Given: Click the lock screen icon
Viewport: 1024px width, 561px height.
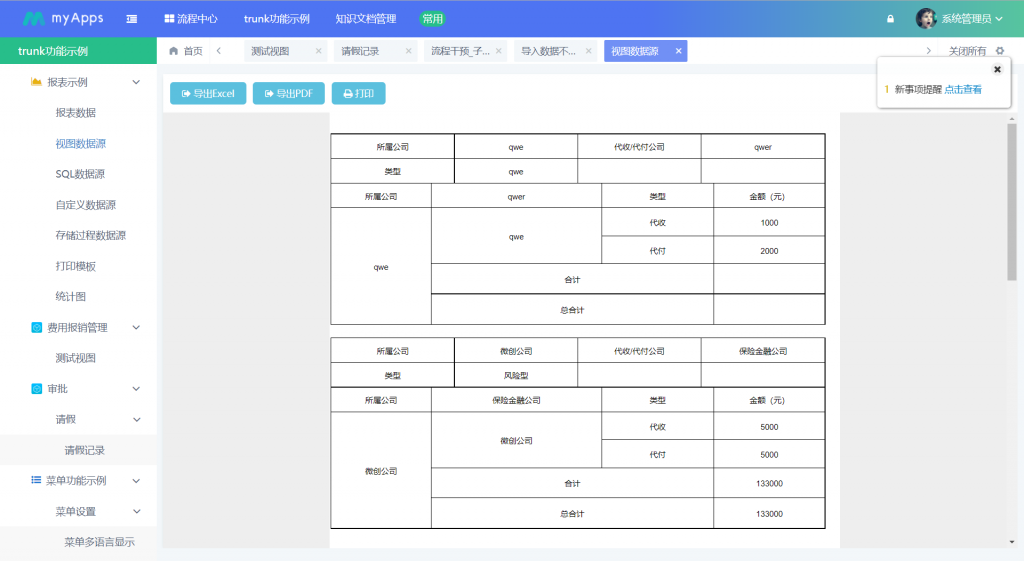Looking at the screenshot, I should (890, 19).
